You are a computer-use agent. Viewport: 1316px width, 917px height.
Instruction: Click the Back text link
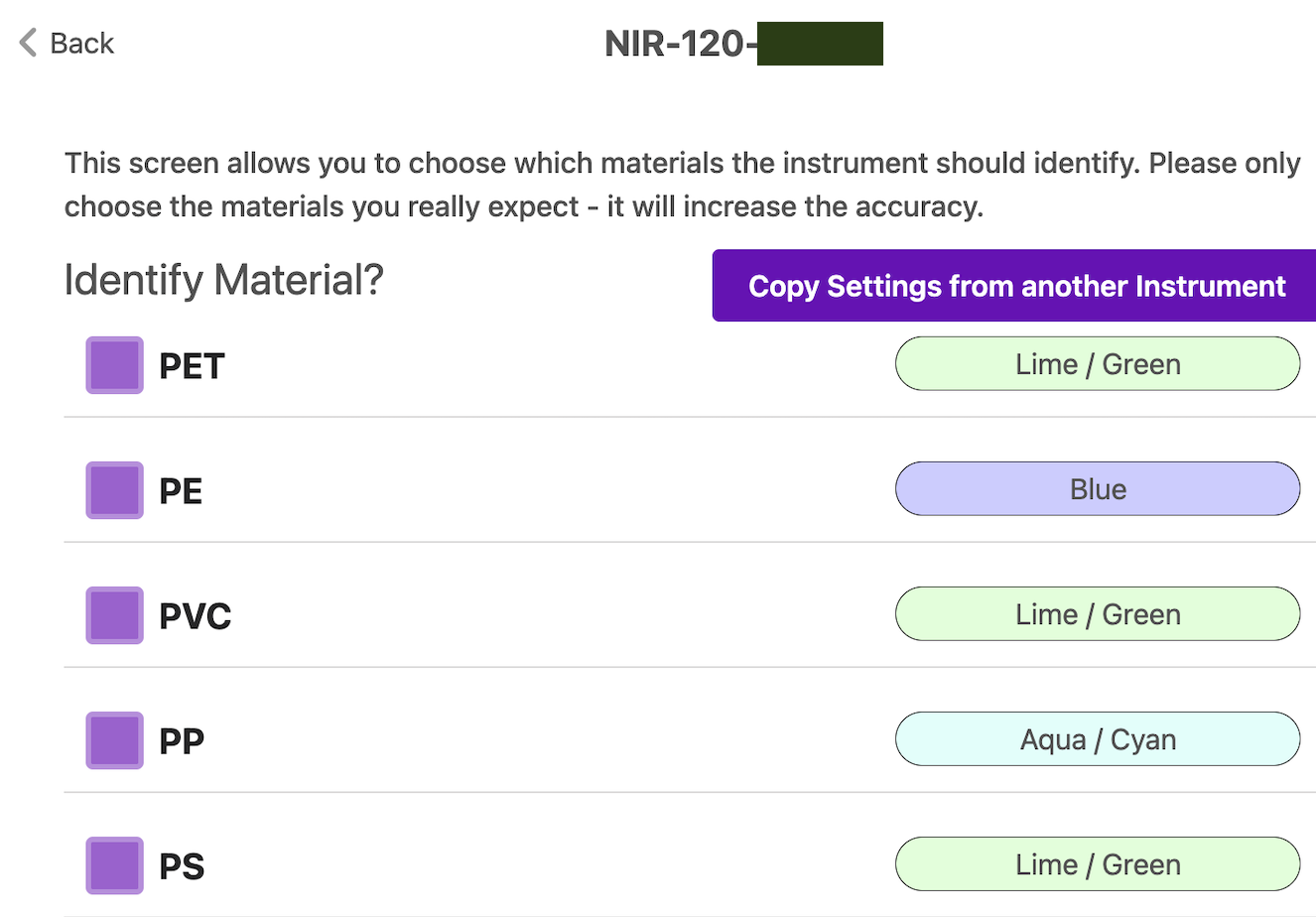(82, 43)
